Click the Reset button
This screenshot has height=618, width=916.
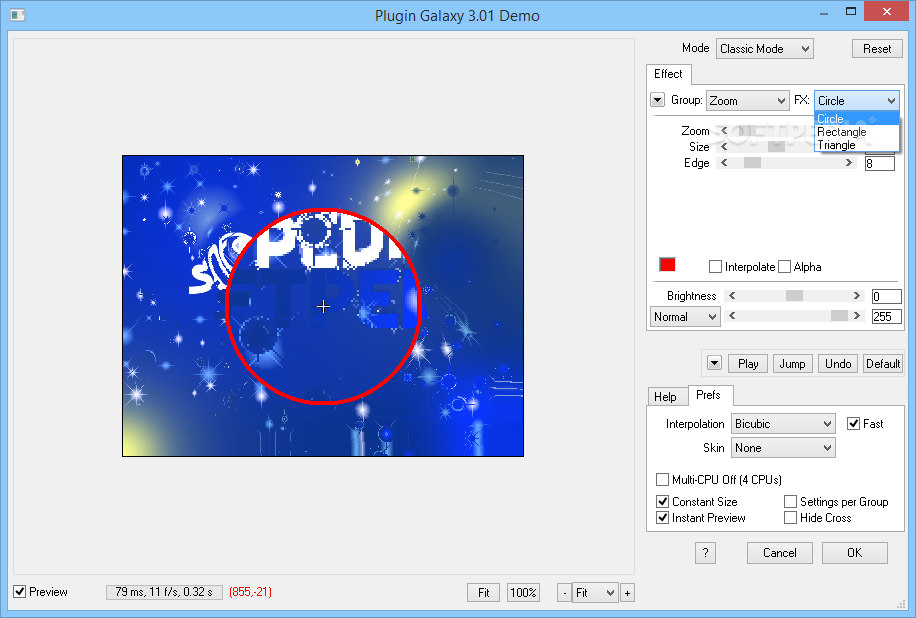(x=877, y=48)
